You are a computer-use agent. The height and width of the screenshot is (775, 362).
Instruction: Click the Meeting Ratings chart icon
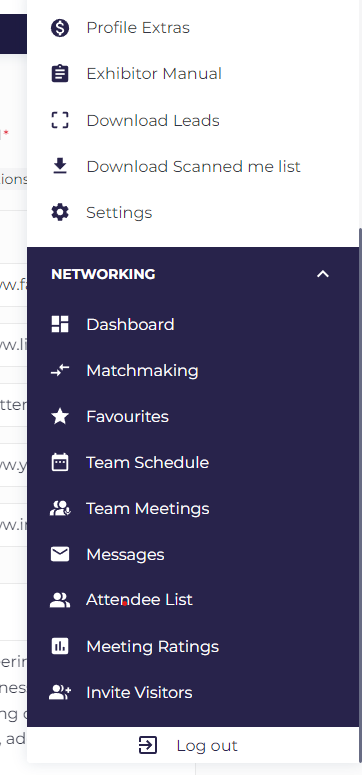(60, 646)
